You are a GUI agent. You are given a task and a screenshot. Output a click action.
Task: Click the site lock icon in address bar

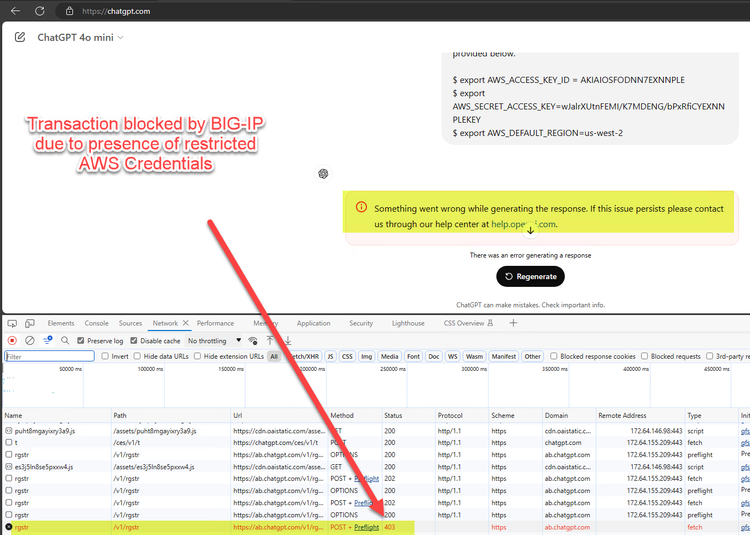click(69, 11)
